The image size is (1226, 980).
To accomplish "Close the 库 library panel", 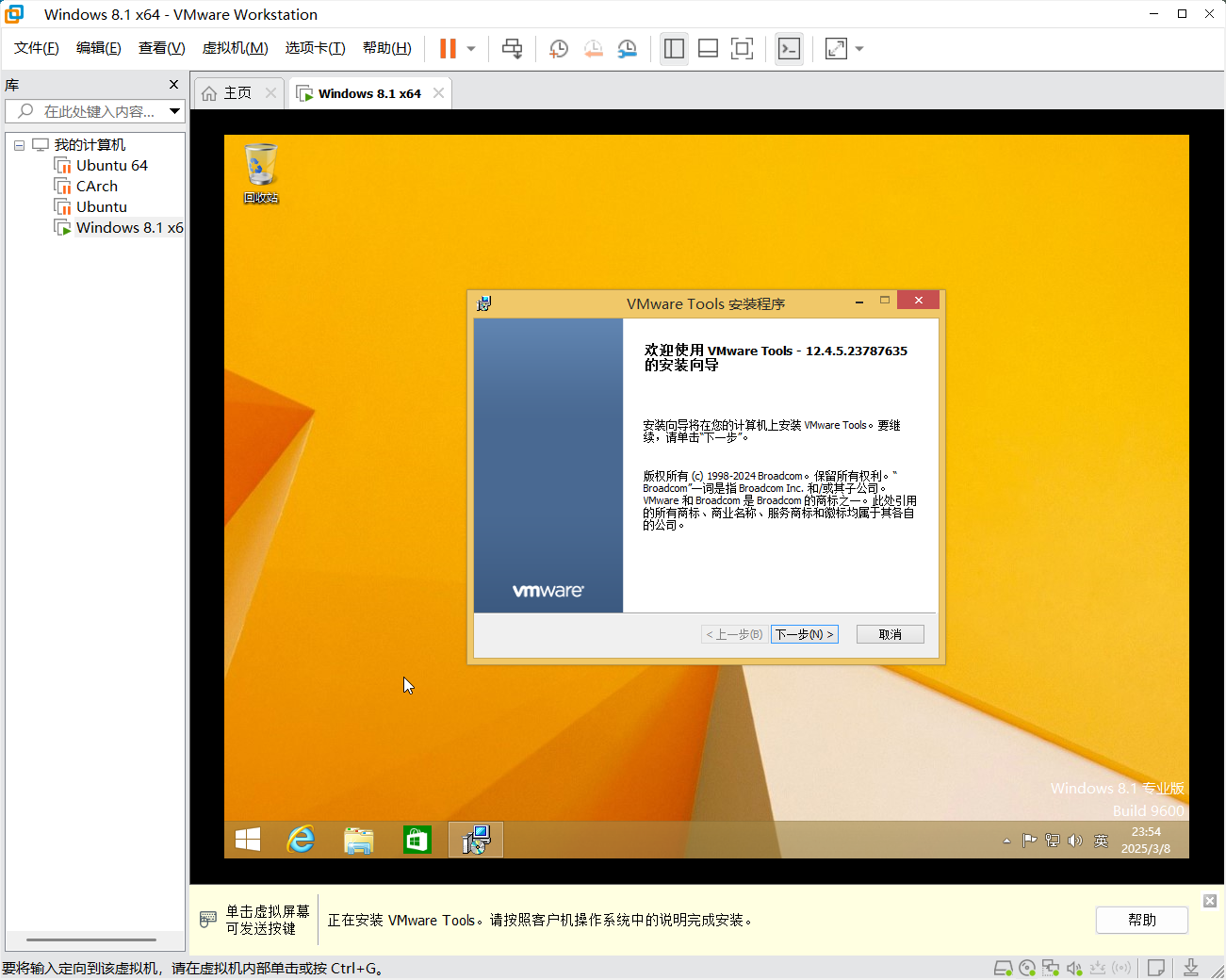I will [173, 85].
